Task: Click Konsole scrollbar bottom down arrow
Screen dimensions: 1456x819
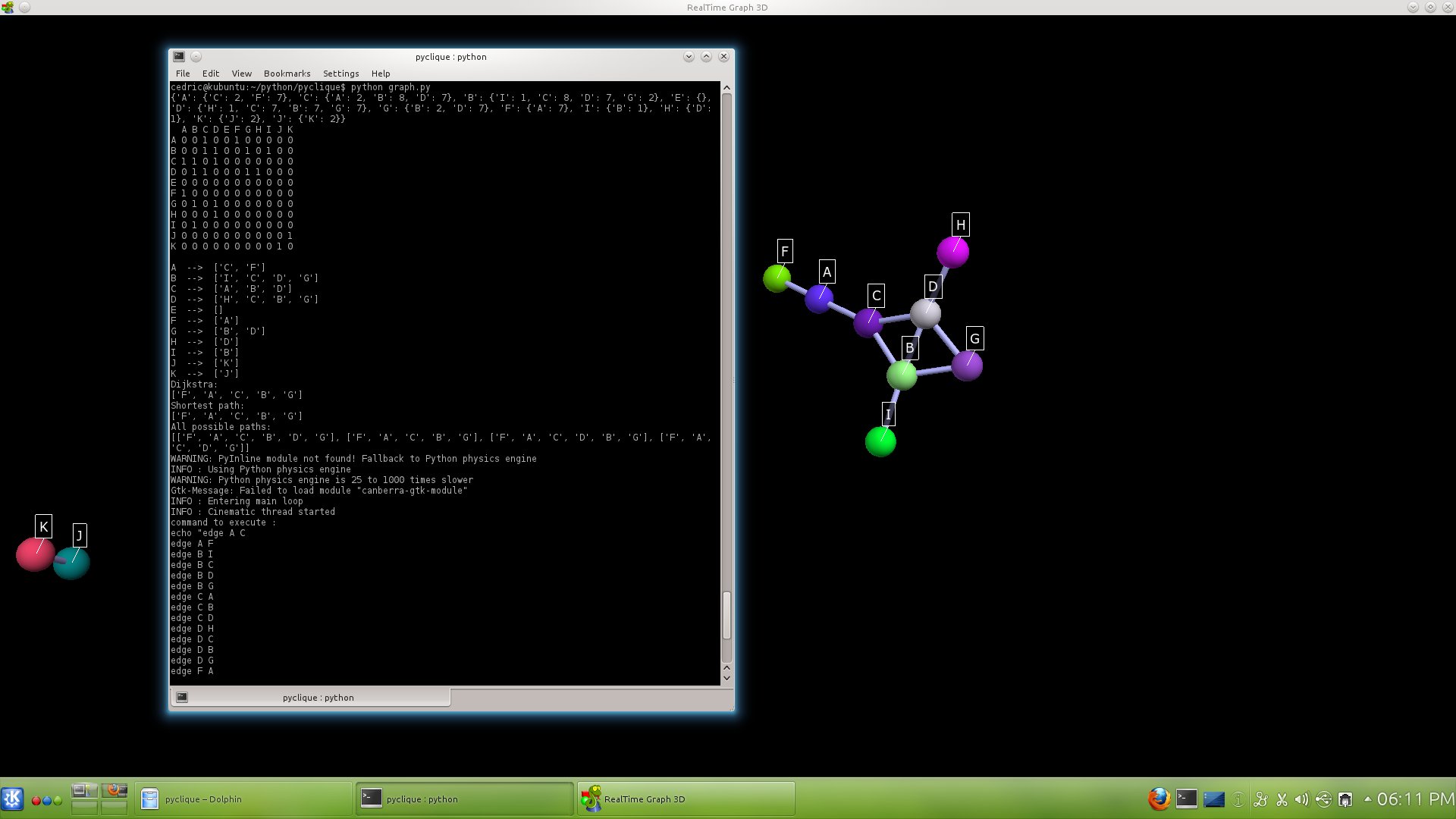Action: pyautogui.click(x=726, y=679)
